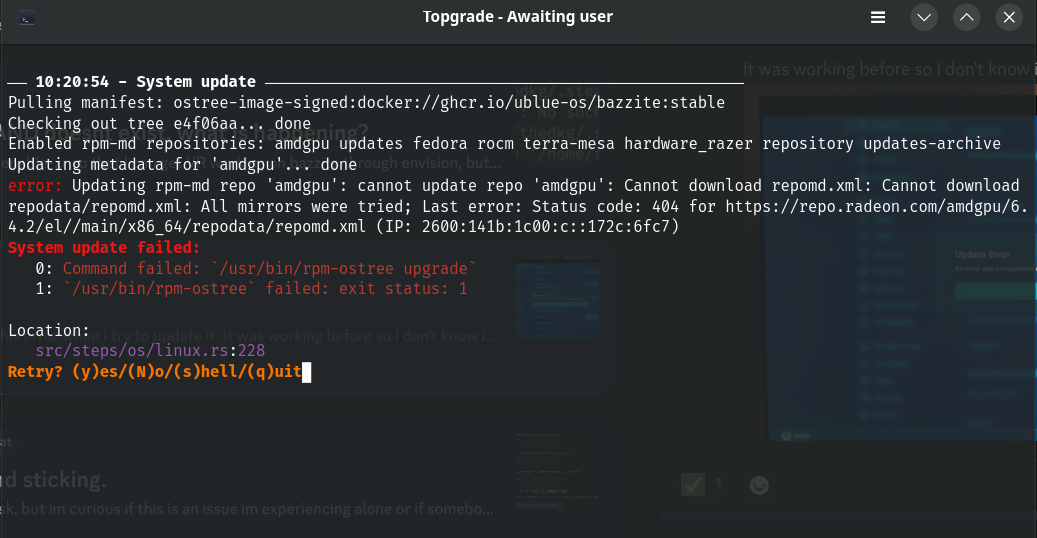Click the 'Pulling manifest' line

366,103
